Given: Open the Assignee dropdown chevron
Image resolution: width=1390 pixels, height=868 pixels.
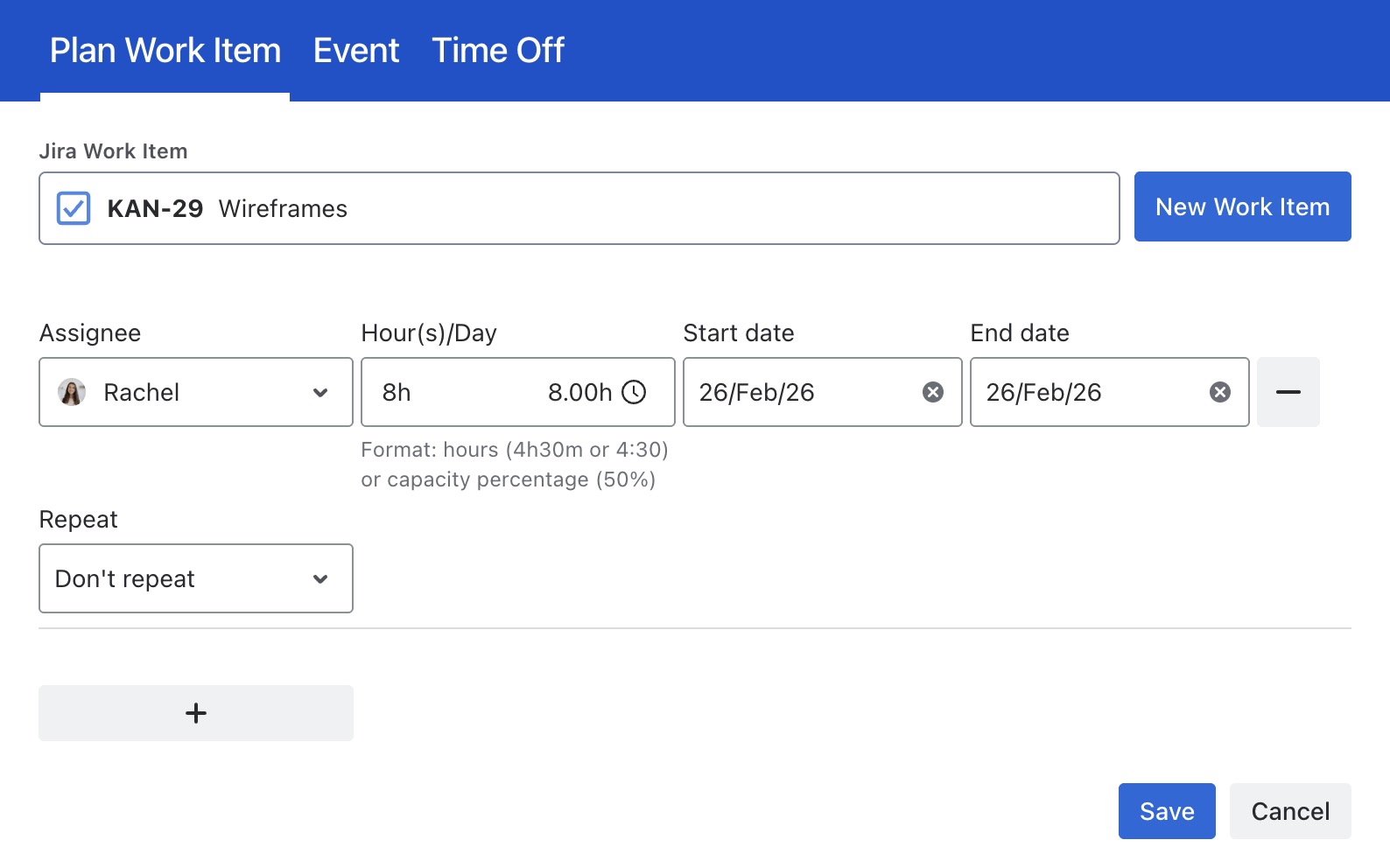Looking at the screenshot, I should pos(320,393).
